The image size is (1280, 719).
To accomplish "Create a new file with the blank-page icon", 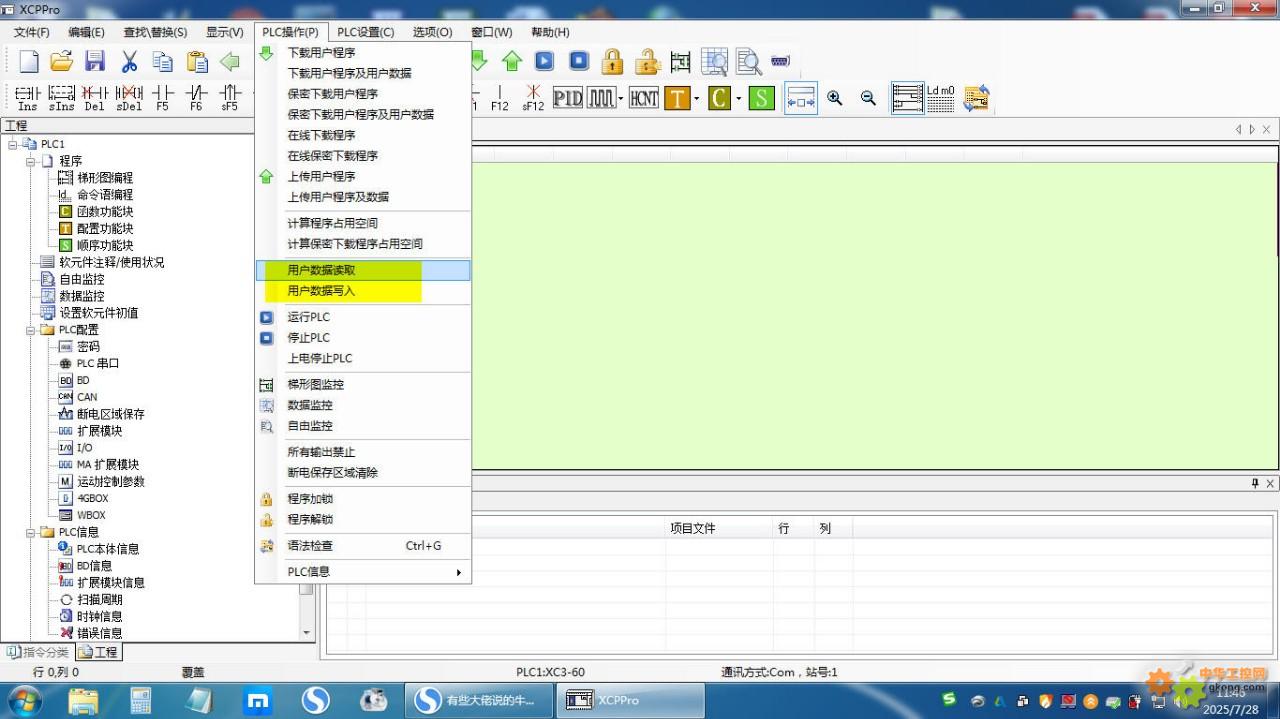I will pyautogui.click(x=28, y=62).
